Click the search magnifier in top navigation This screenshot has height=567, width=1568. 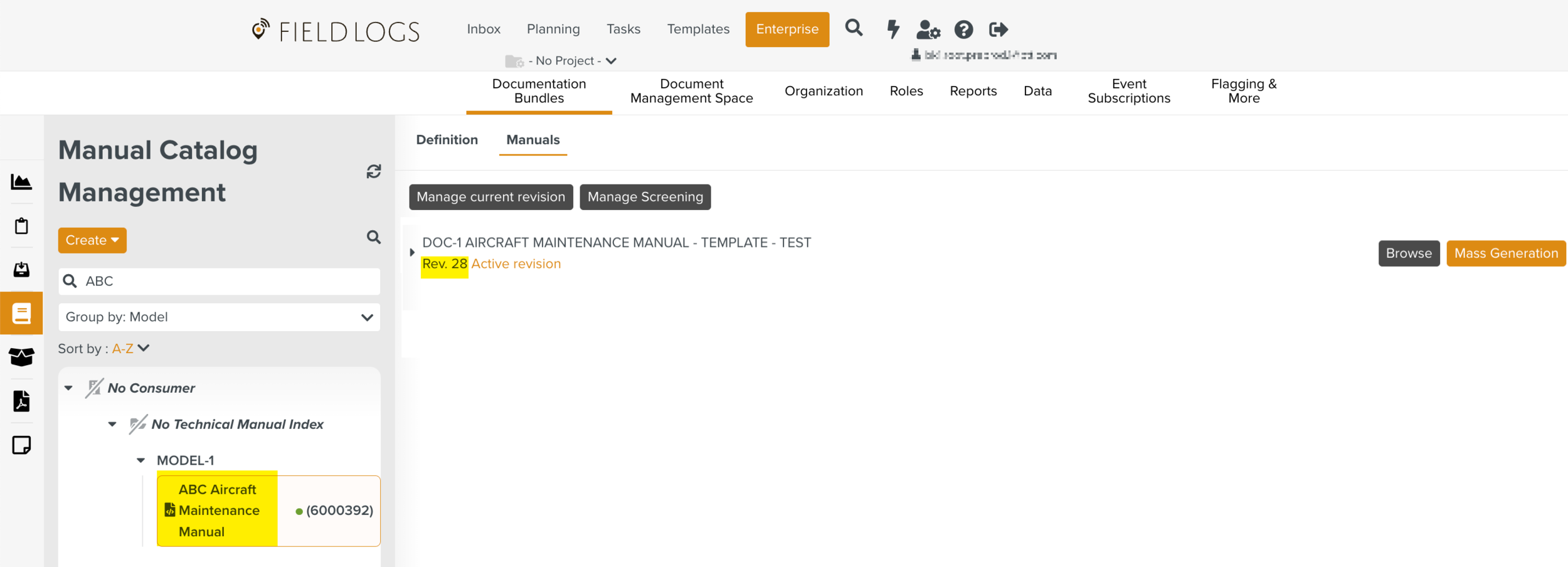pos(854,28)
